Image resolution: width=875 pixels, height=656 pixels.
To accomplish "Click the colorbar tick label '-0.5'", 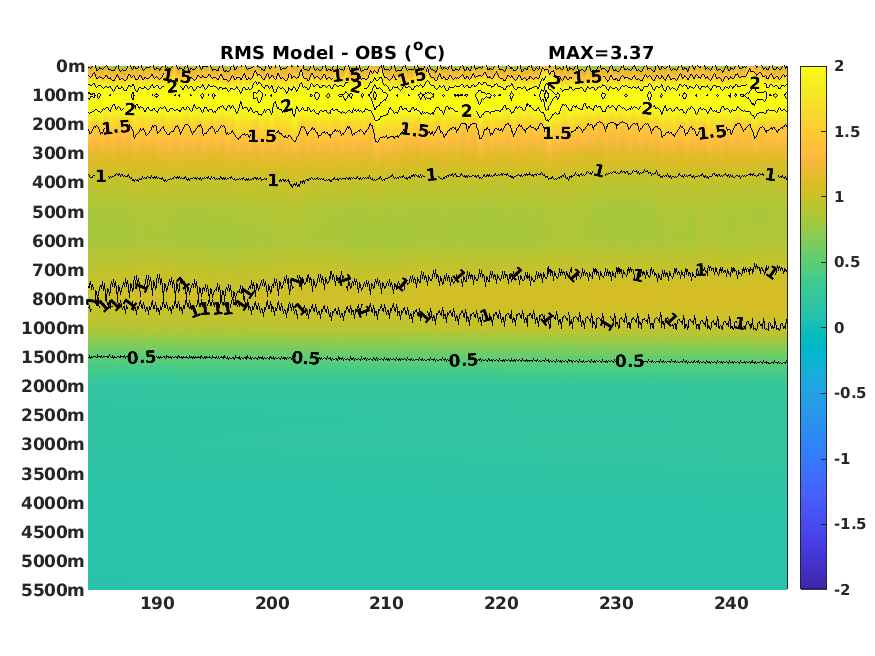I will (x=850, y=394).
